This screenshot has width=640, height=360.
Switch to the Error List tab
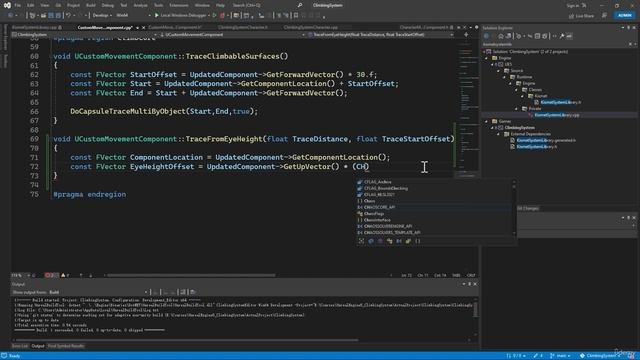pyautogui.click(x=20, y=346)
